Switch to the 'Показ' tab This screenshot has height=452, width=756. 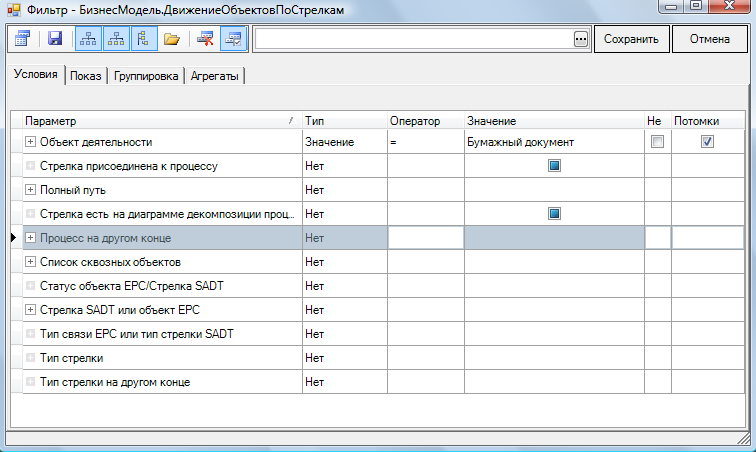pos(87,76)
